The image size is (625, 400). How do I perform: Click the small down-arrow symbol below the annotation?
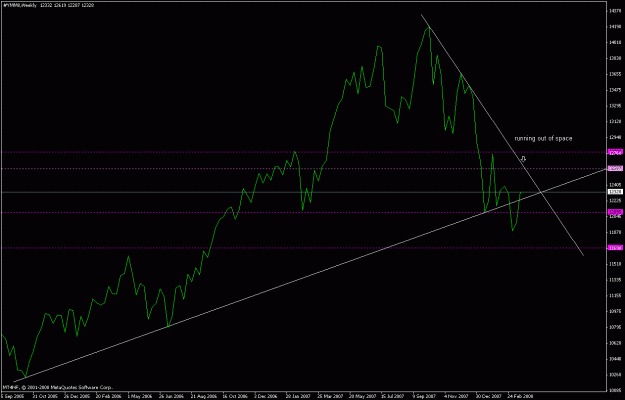click(523, 159)
